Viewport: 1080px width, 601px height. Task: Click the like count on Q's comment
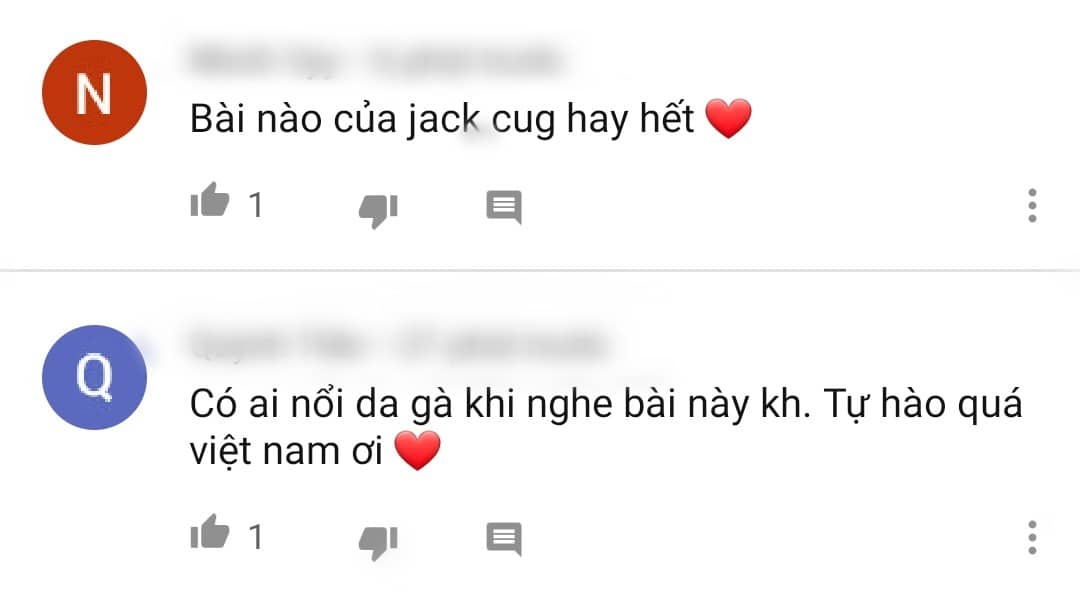coord(256,537)
